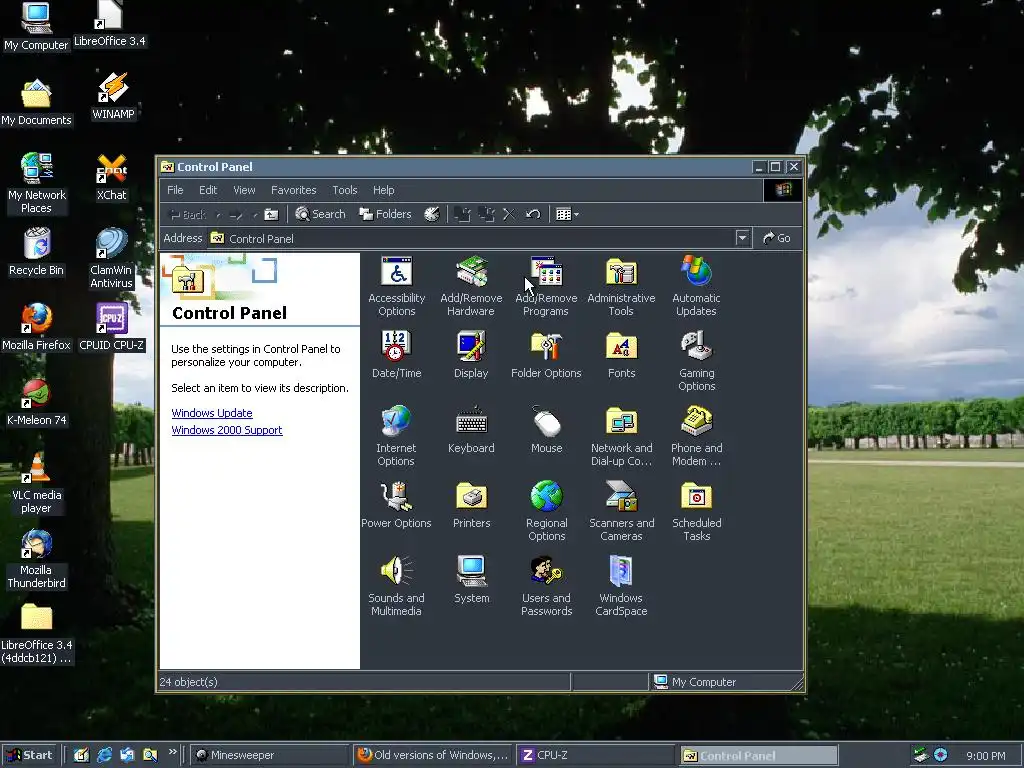Image resolution: width=1024 pixels, height=768 pixels.
Task: Open Gaming Options icon
Action: click(696, 361)
